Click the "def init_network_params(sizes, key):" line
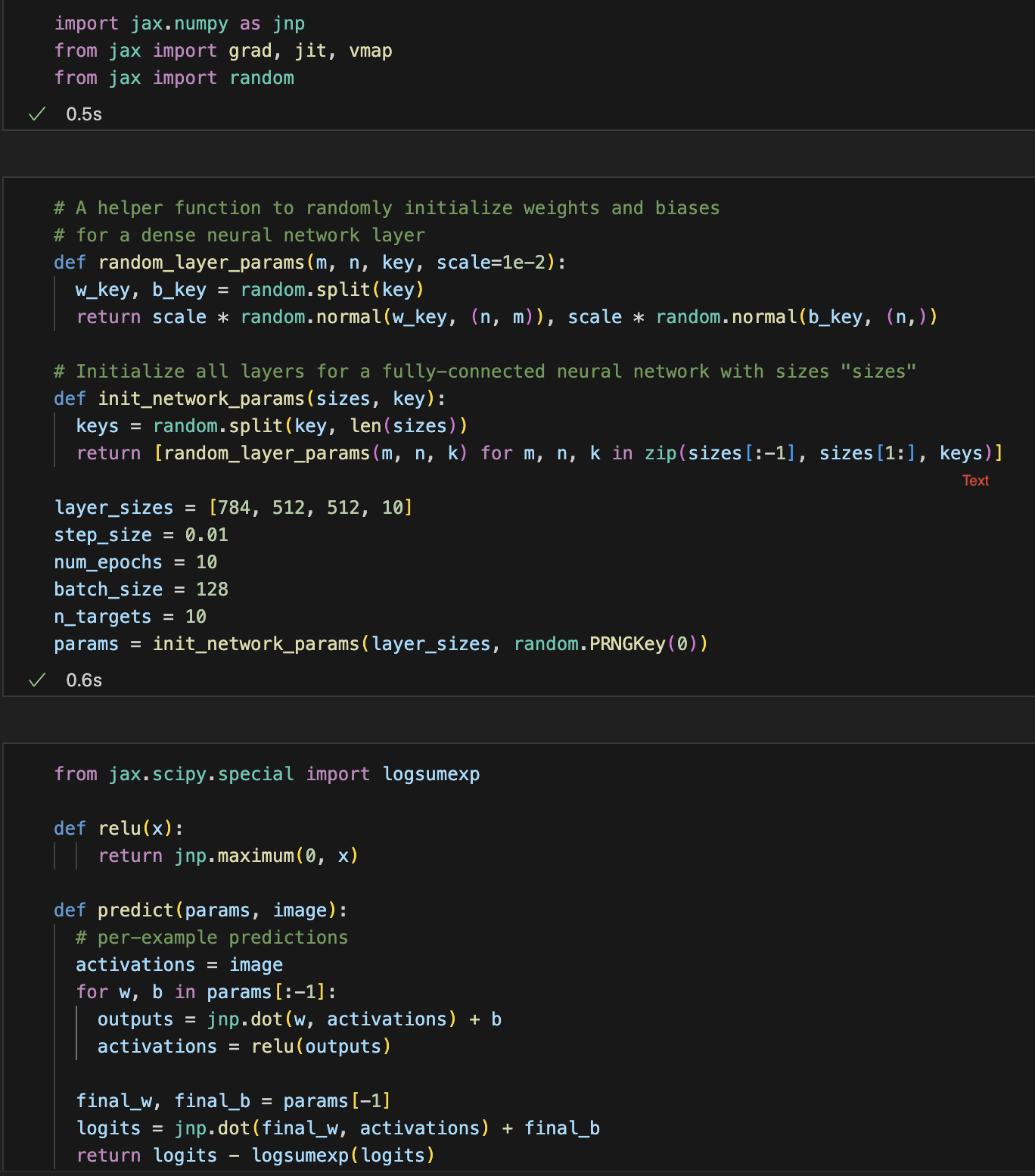1035x1176 pixels. 250,399
